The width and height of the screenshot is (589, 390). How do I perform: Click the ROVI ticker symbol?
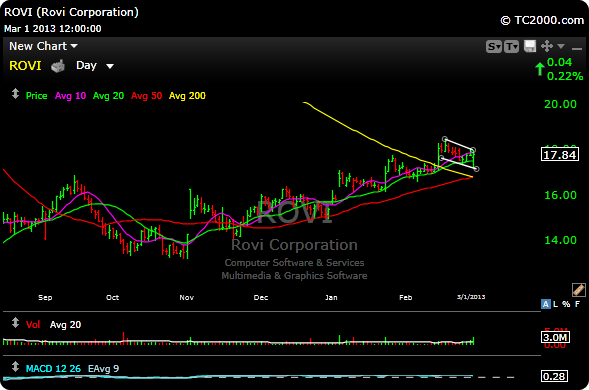tap(25, 66)
